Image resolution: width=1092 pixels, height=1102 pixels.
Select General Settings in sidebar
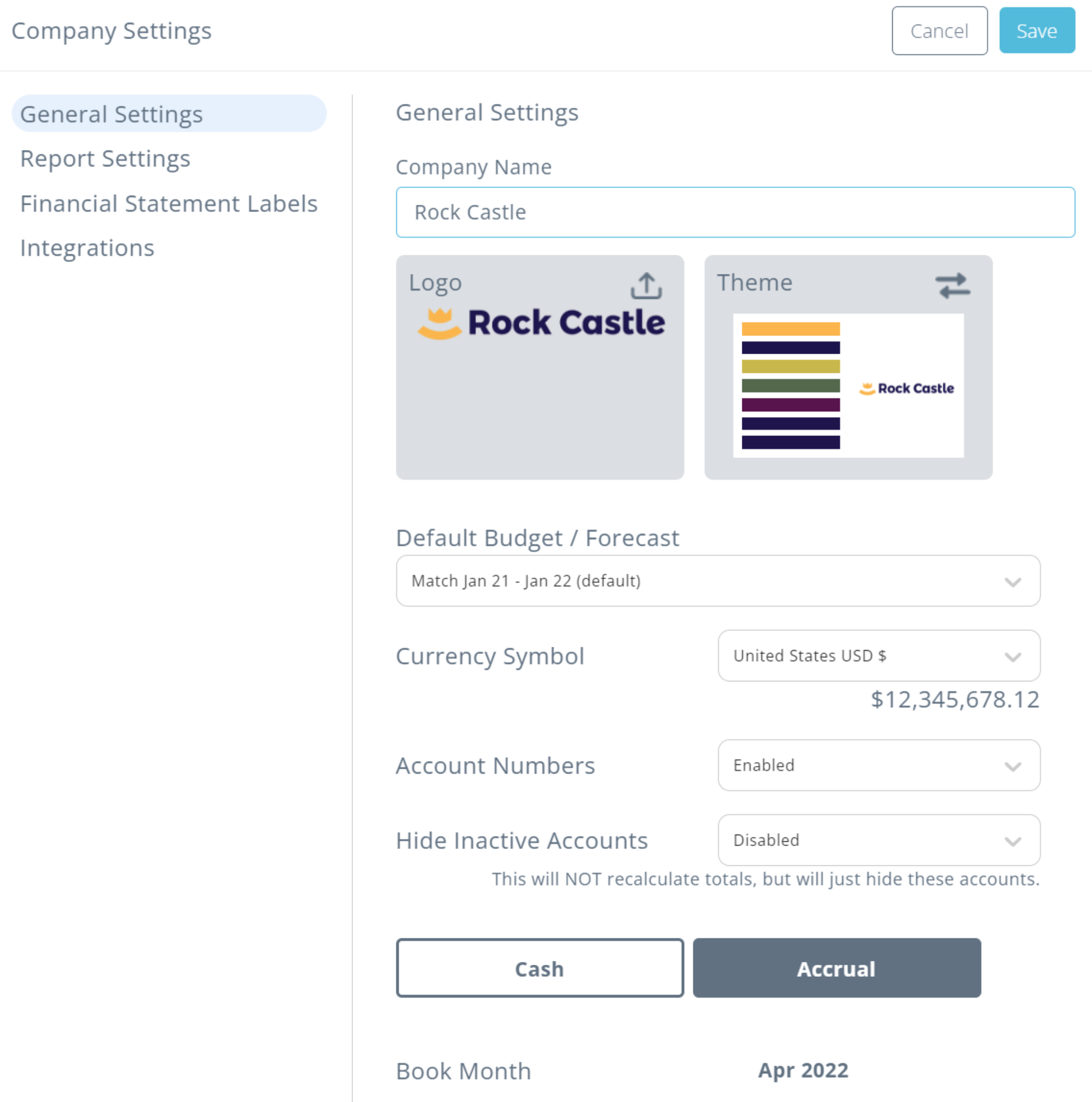(169, 114)
